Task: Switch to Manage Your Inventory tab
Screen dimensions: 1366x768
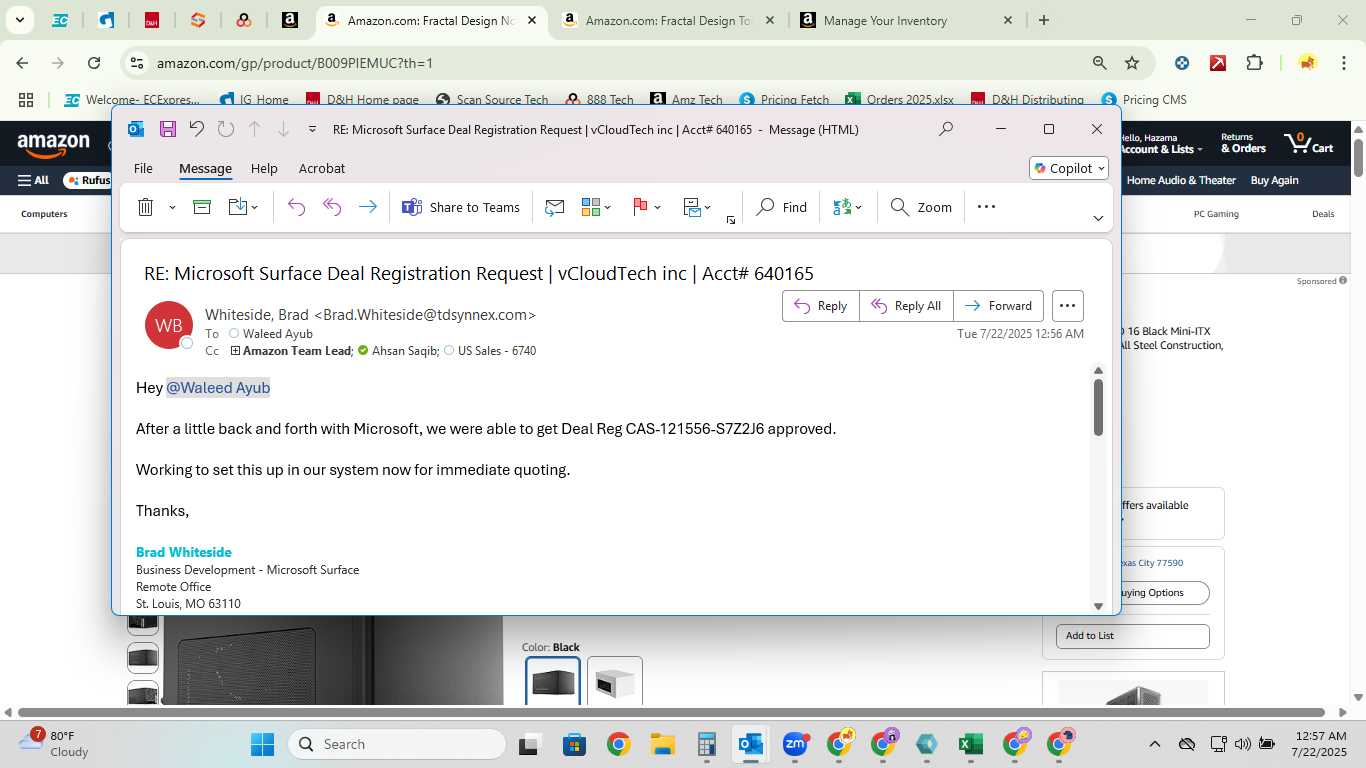Action: click(x=908, y=20)
